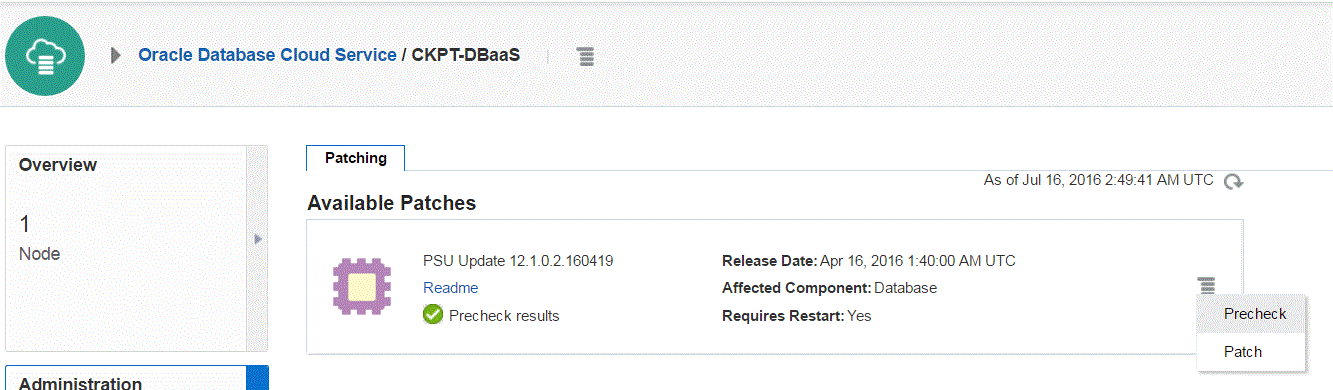
Task: Refresh the page using the circular arrow icon
Action: [1234, 181]
